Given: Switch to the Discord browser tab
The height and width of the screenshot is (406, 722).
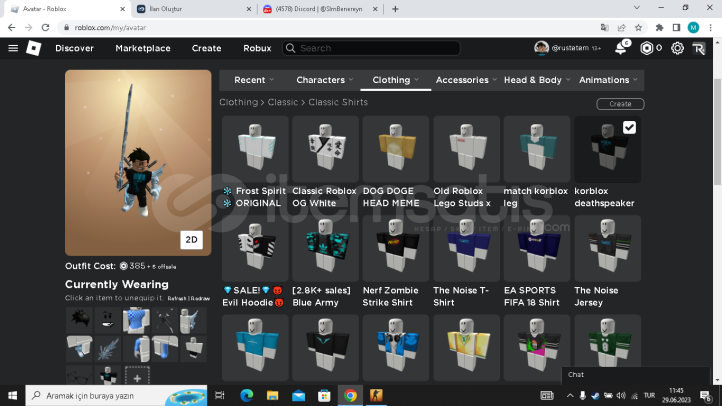Looking at the screenshot, I should [x=319, y=9].
